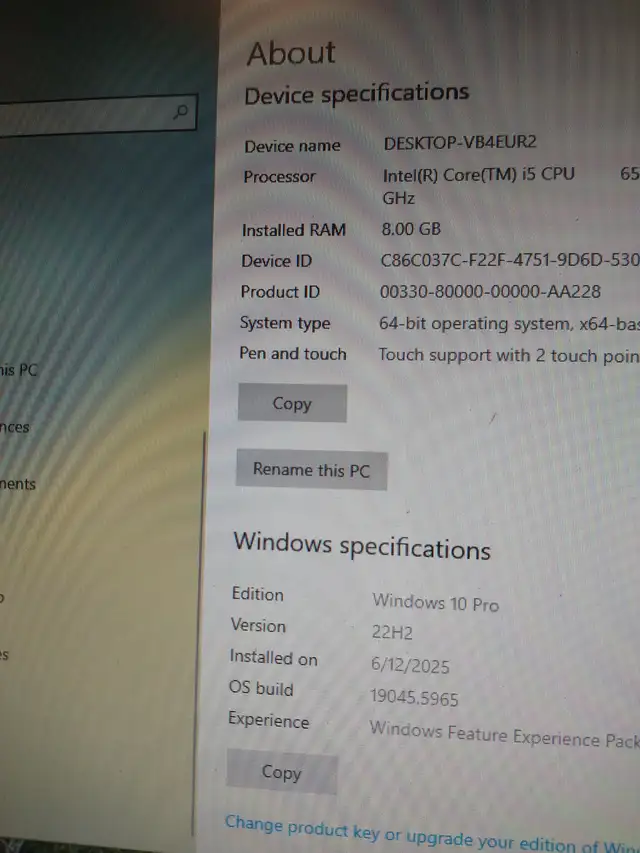Select the Device ID value starting C86C037C

click(509, 260)
